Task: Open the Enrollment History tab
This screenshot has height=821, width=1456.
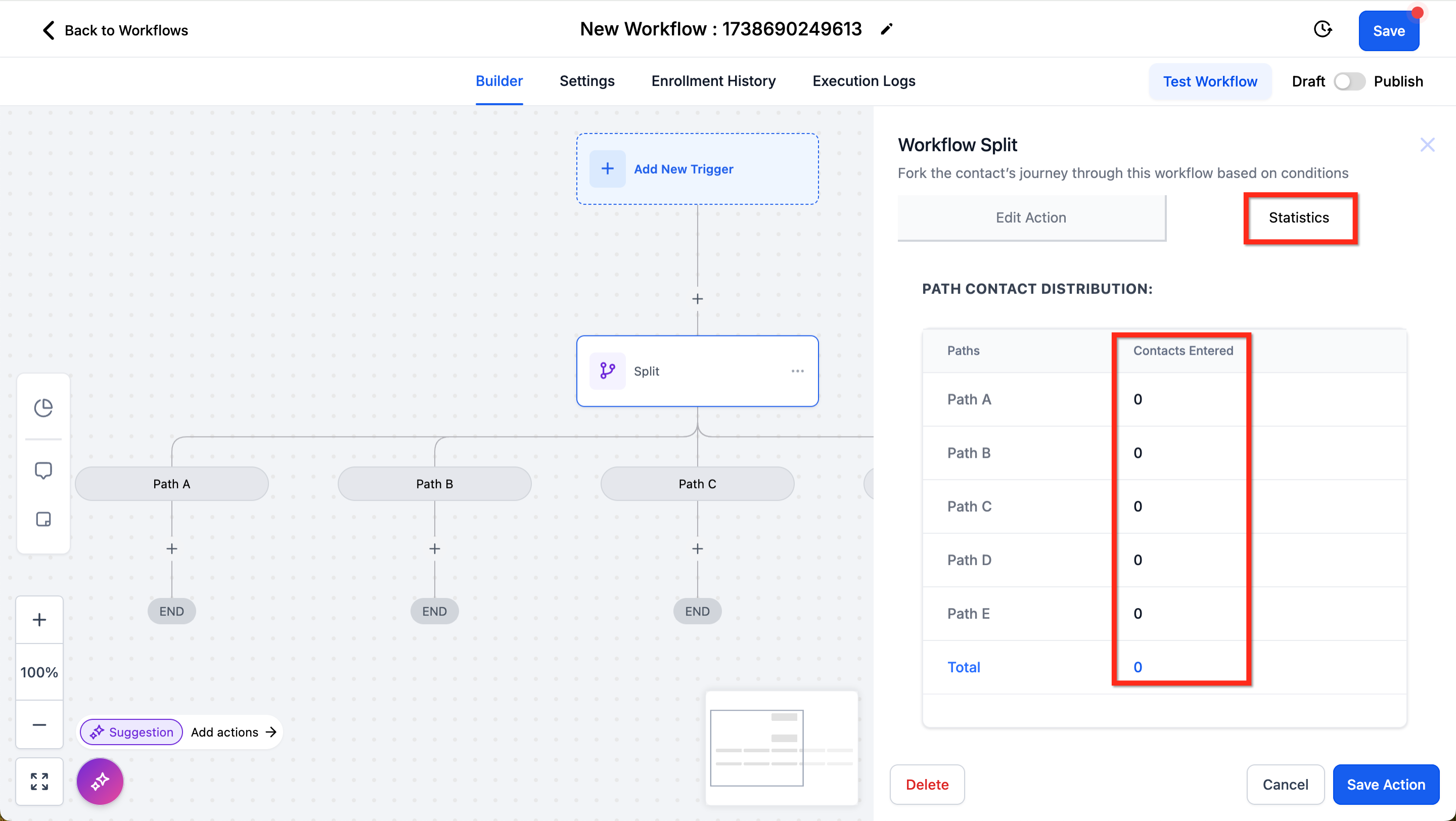Action: [x=713, y=81]
